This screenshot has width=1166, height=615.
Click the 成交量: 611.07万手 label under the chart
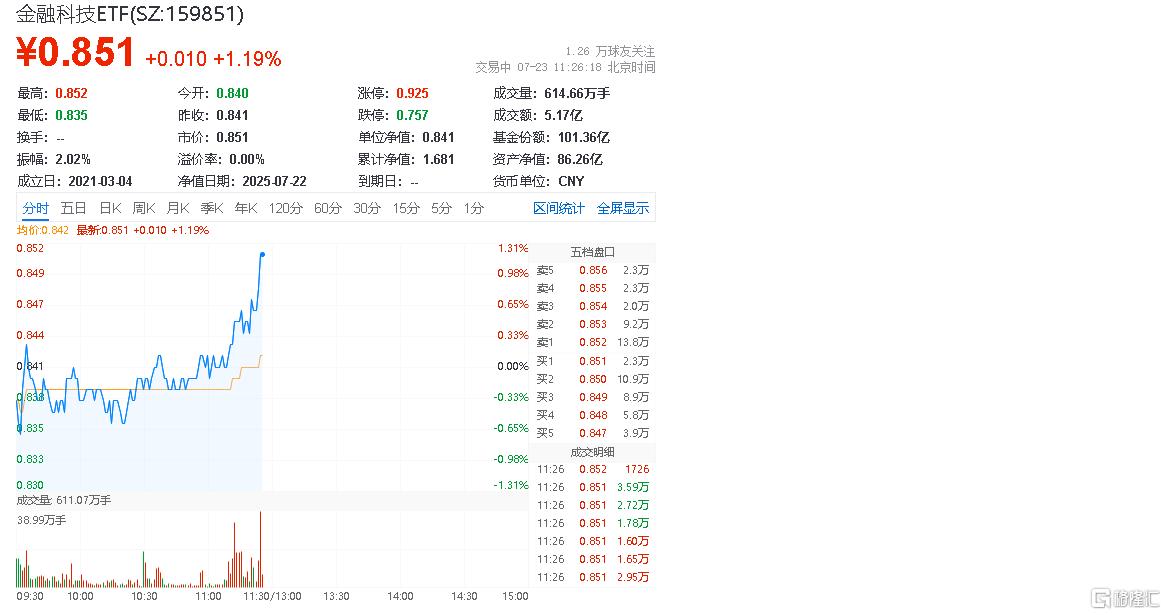coord(63,500)
